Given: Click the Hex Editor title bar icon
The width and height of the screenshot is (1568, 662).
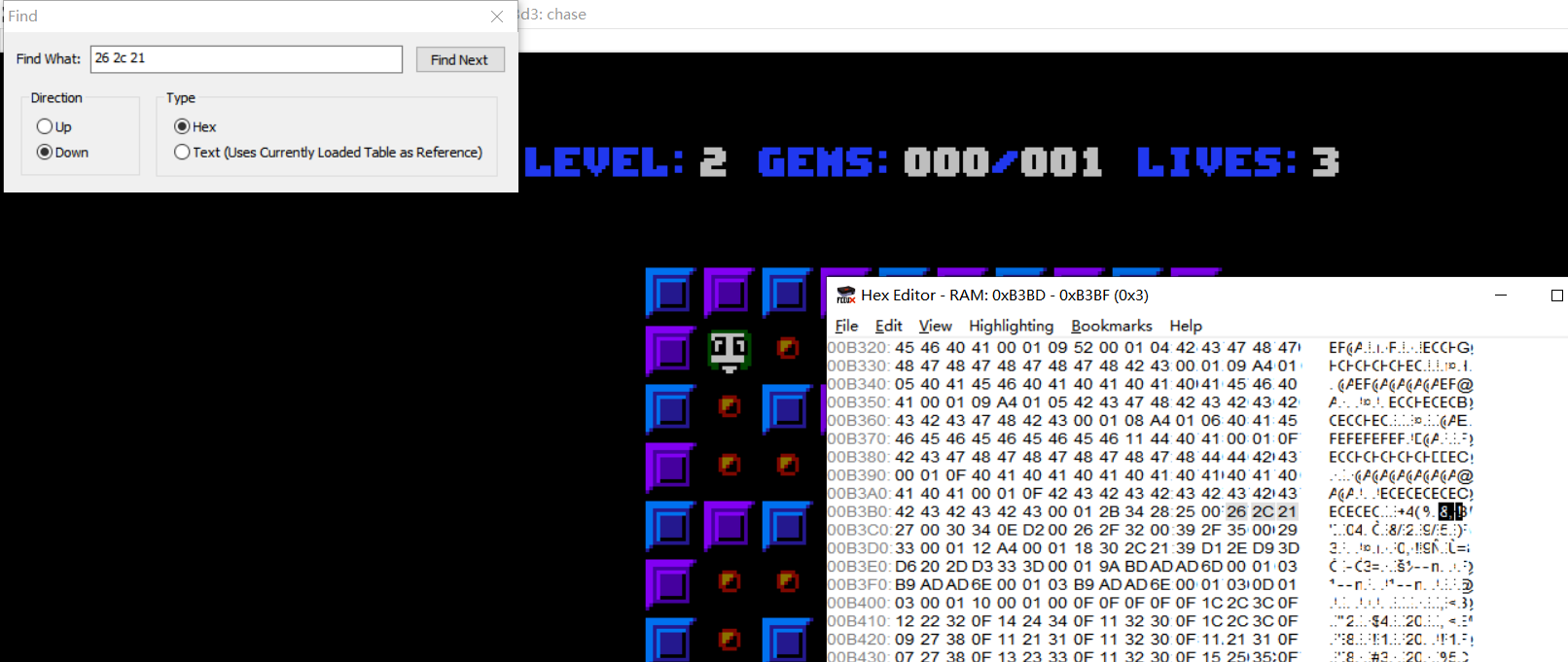Looking at the screenshot, I should pyautogui.click(x=845, y=295).
